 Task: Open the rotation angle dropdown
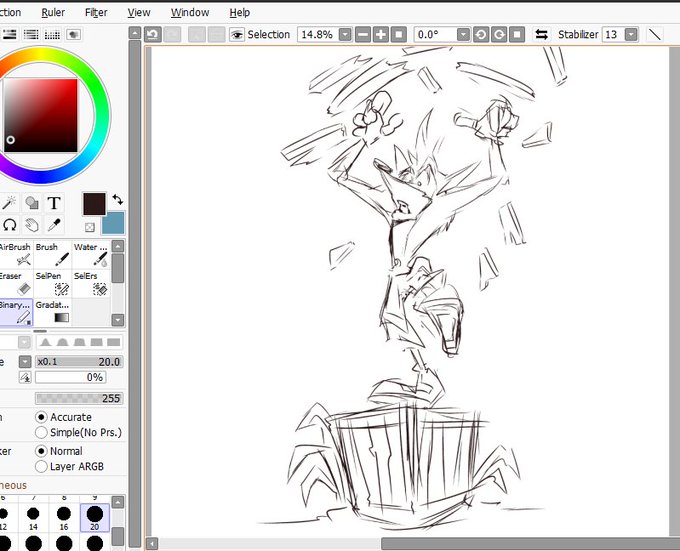[464, 35]
